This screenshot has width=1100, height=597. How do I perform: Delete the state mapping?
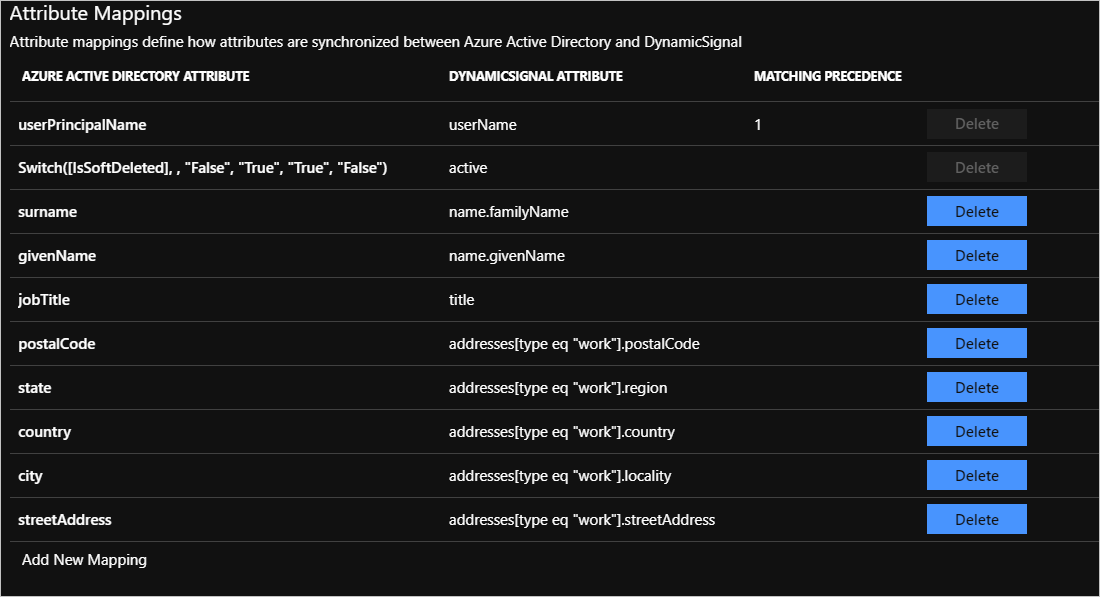tap(977, 387)
